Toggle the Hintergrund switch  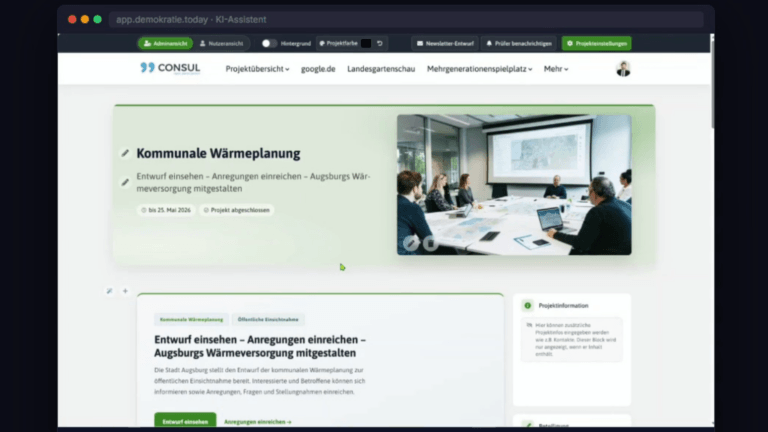coord(268,44)
